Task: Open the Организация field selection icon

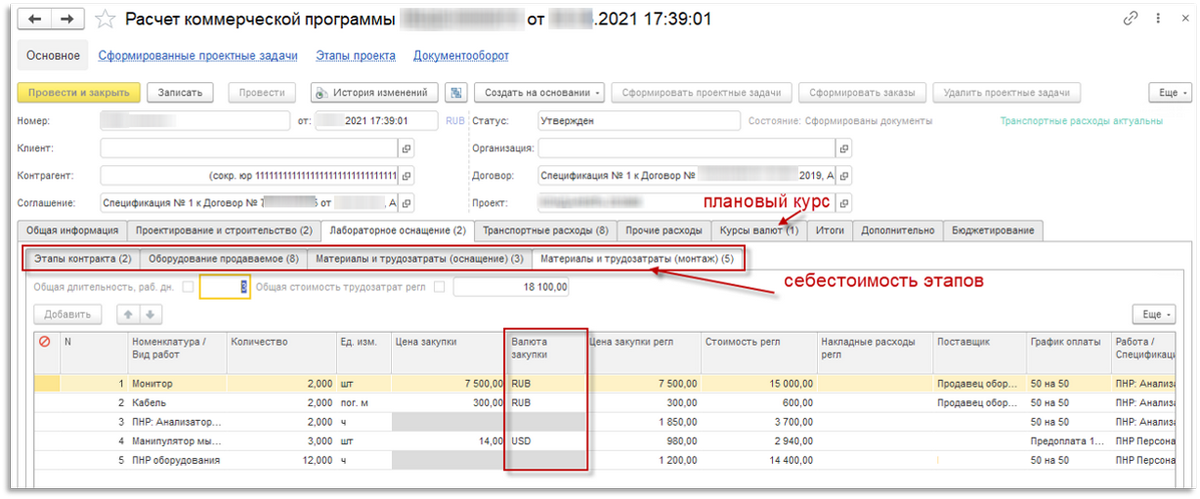Action: pyautogui.click(x=845, y=148)
